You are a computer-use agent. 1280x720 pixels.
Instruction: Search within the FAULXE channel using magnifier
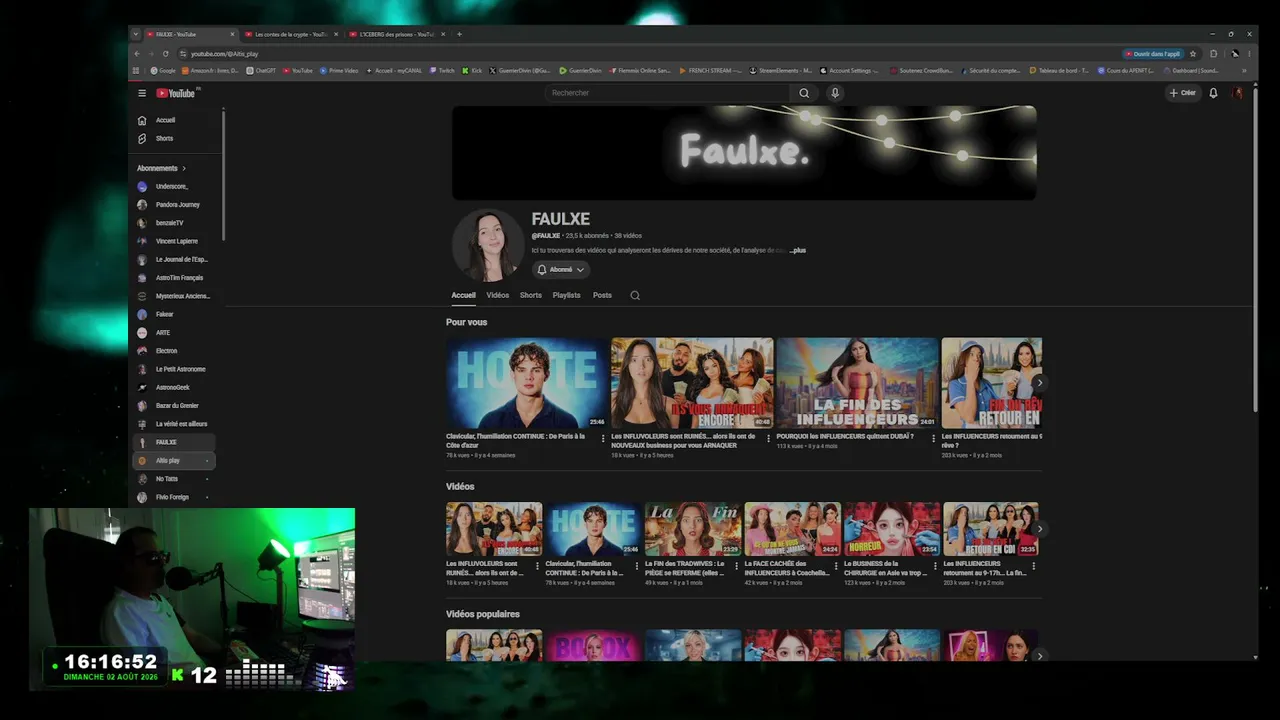click(x=635, y=296)
